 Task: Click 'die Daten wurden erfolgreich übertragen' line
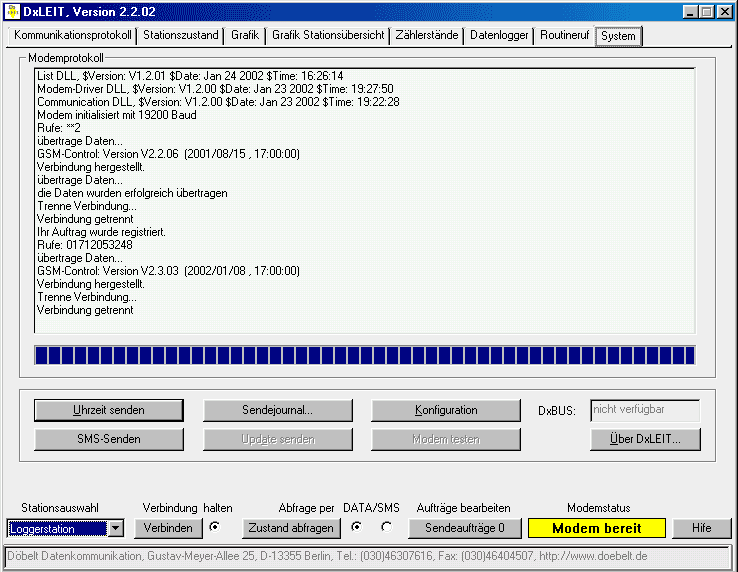[x=132, y=193]
